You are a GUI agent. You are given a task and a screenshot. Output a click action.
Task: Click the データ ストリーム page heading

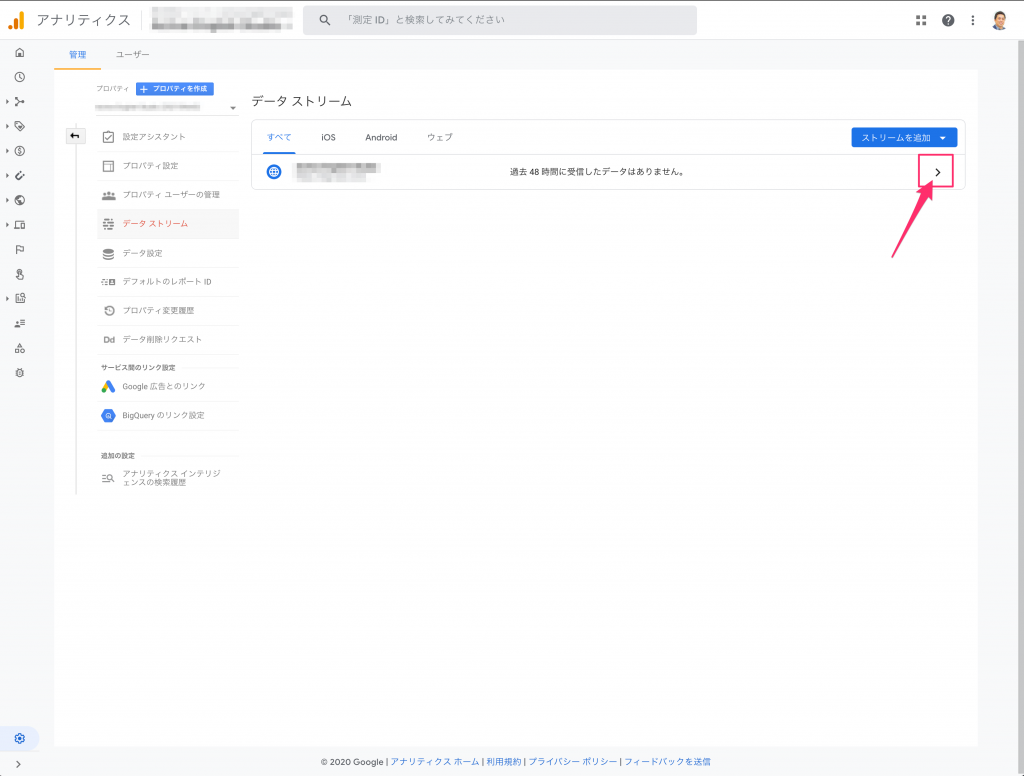point(302,101)
